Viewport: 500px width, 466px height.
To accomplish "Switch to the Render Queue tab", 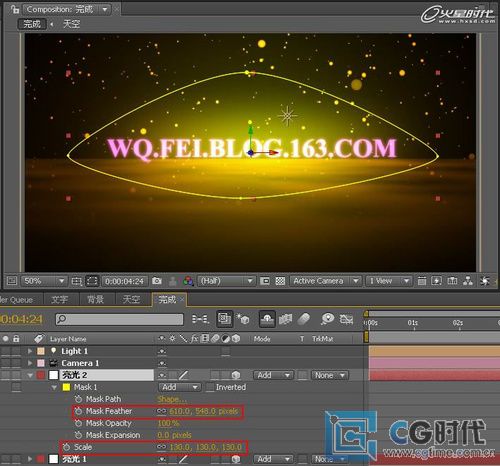I will (x=17, y=300).
